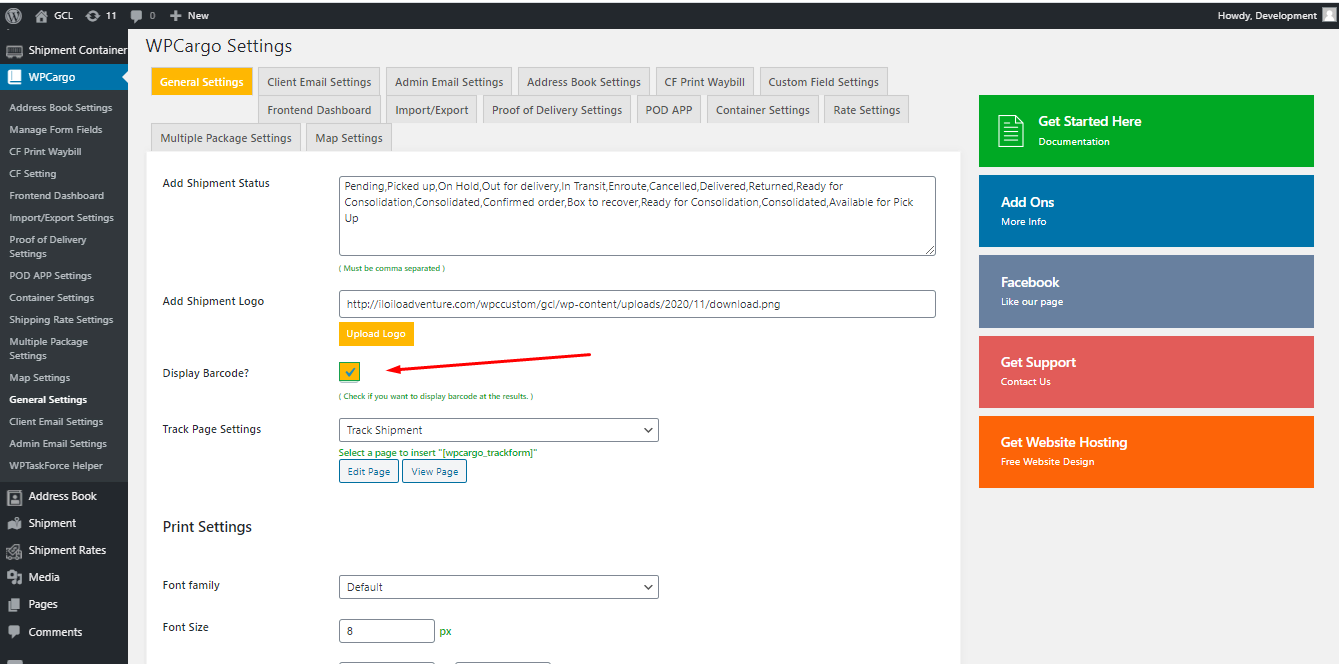Open Container Settings in sidebar
1339x664 pixels.
click(52, 298)
